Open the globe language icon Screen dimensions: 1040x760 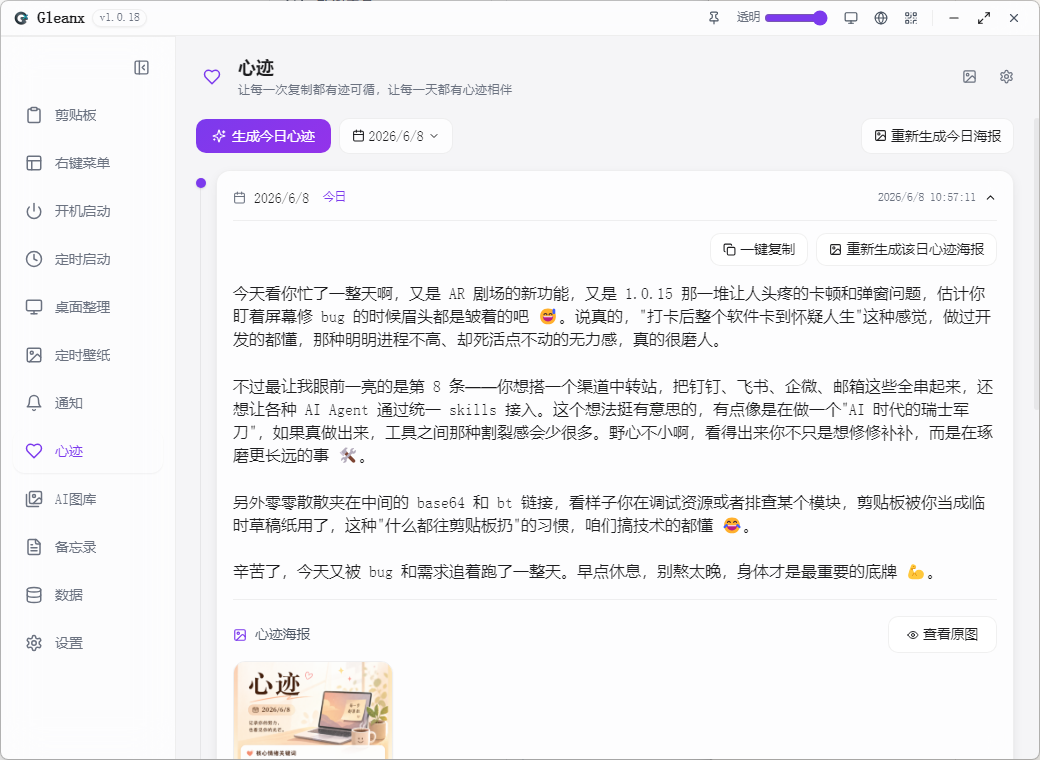point(881,18)
